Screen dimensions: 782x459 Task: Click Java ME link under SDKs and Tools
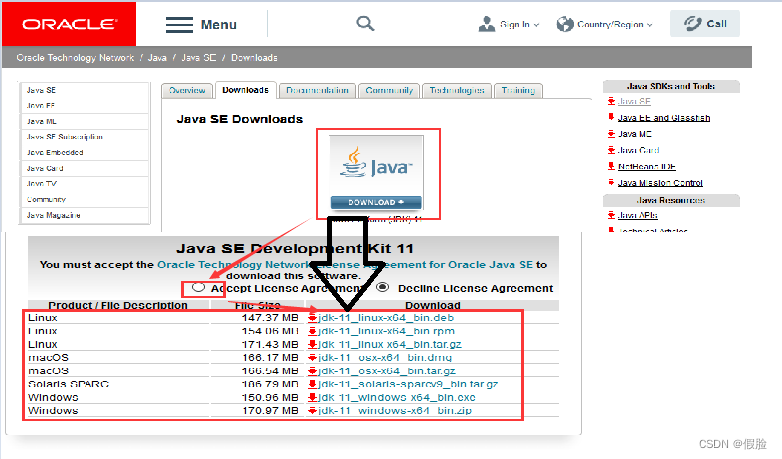coord(634,134)
